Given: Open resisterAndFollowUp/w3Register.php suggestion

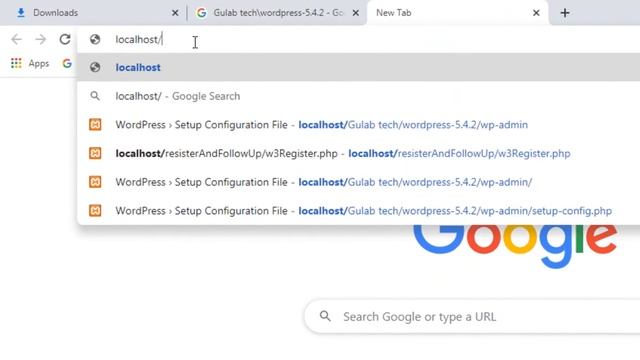Looking at the screenshot, I should click(358, 153).
